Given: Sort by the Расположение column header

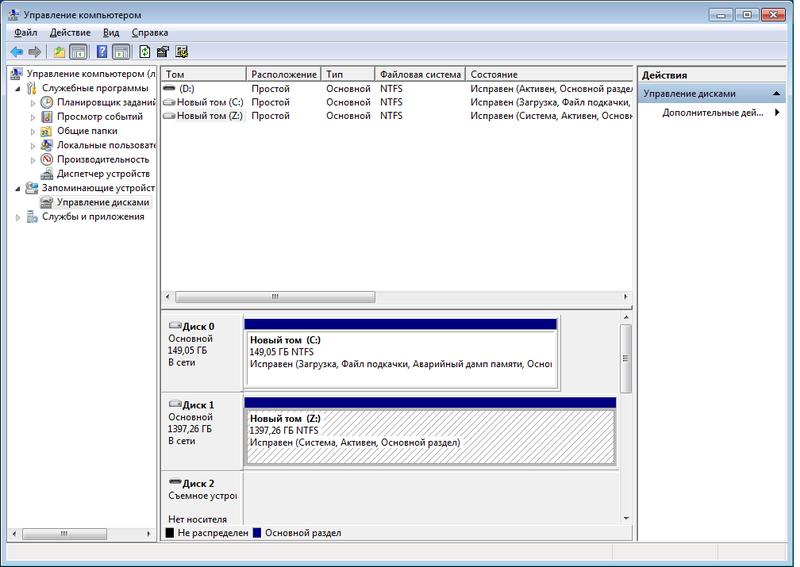Looking at the screenshot, I should pyautogui.click(x=284, y=75).
